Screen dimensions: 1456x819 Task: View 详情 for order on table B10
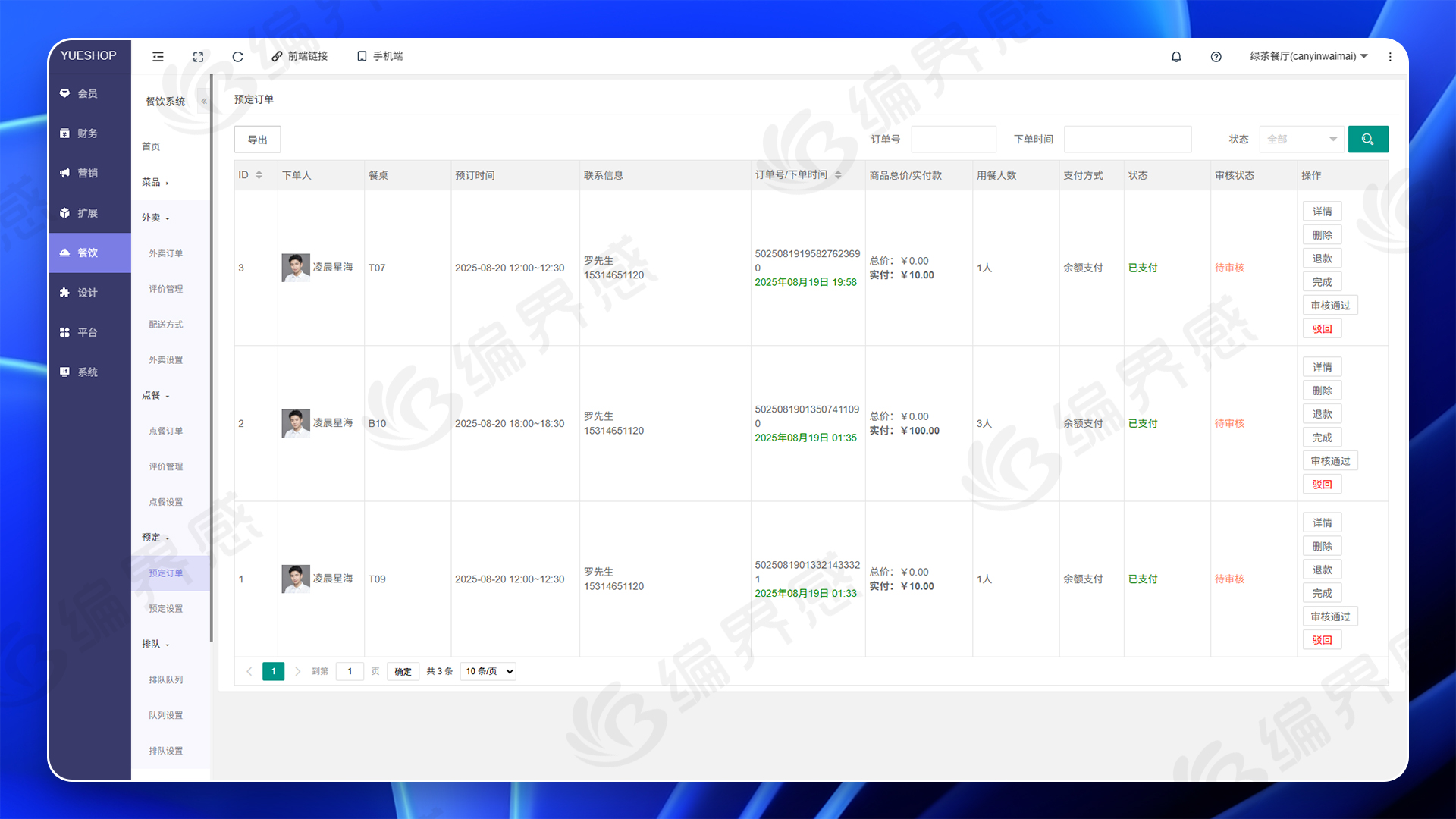(1322, 367)
